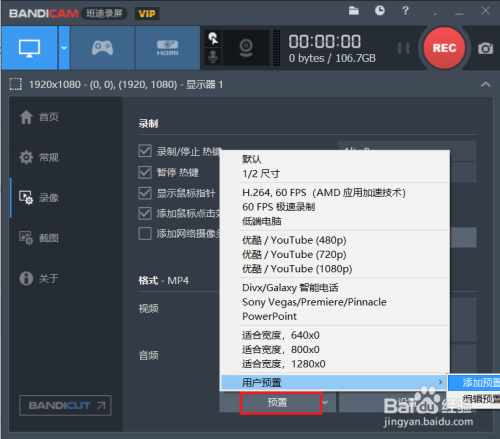Viewport: 500px width, 439px height.
Task: Click the 预置 preset button
Action: [x=277, y=403]
